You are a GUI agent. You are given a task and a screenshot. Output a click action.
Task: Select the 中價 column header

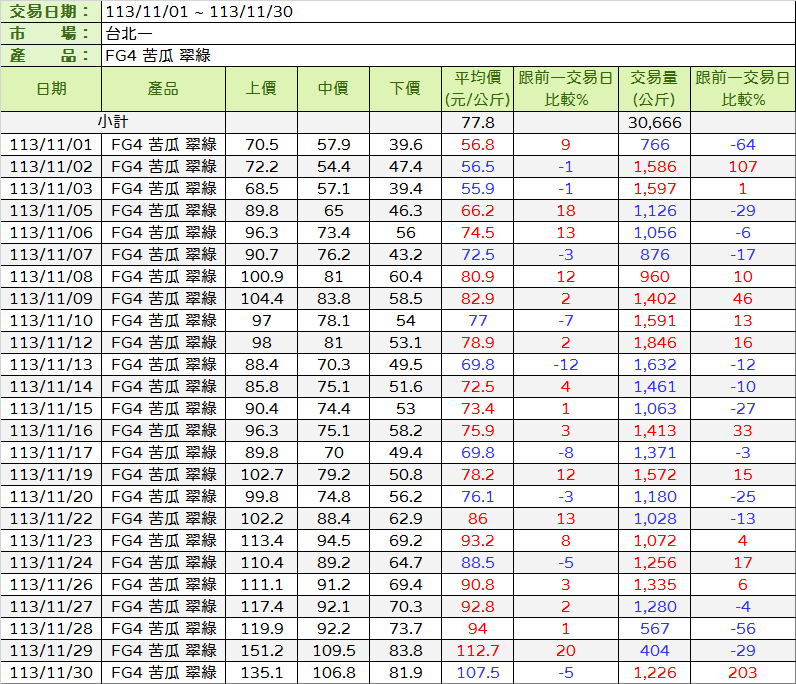click(333, 88)
